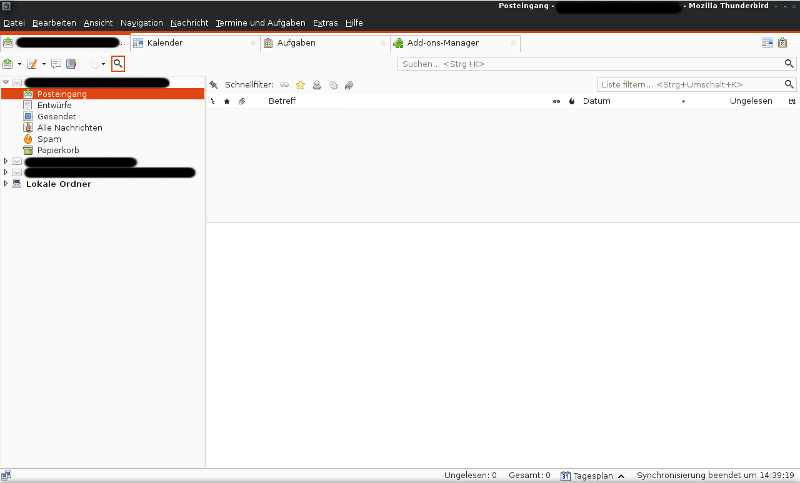The height and width of the screenshot is (483, 800).
Task: Click the online status icon in the status bar
Action: coord(6,476)
